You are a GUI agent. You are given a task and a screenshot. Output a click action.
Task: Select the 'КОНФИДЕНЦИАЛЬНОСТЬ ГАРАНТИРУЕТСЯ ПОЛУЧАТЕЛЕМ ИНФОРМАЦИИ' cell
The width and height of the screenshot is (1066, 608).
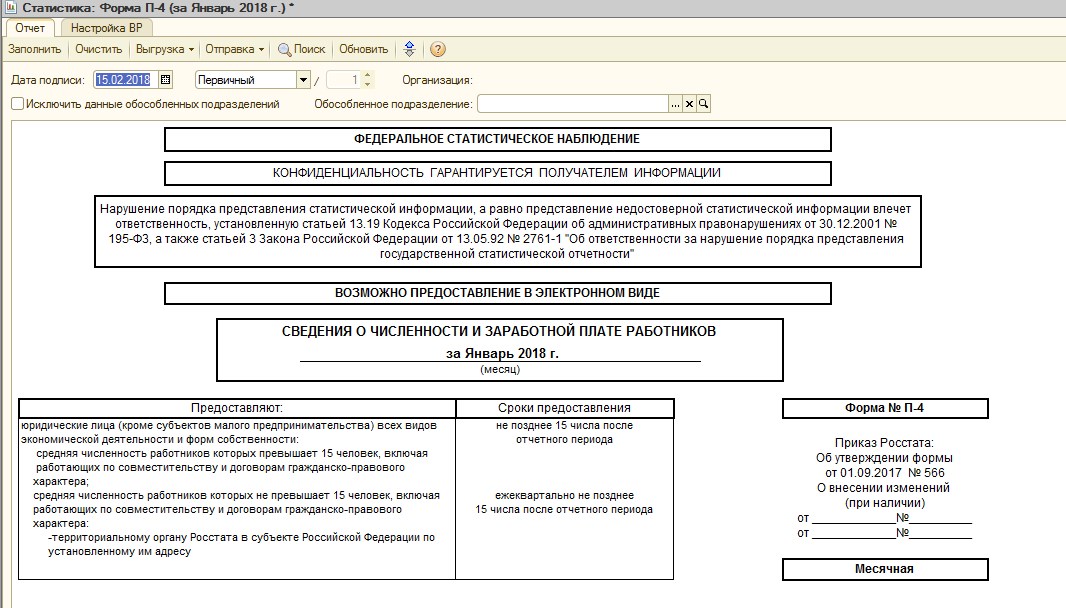497,173
